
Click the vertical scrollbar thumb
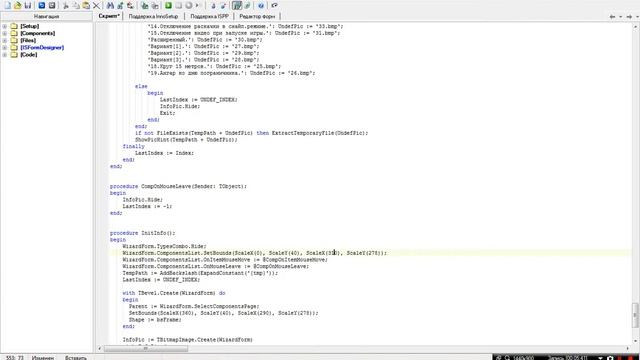636,314
